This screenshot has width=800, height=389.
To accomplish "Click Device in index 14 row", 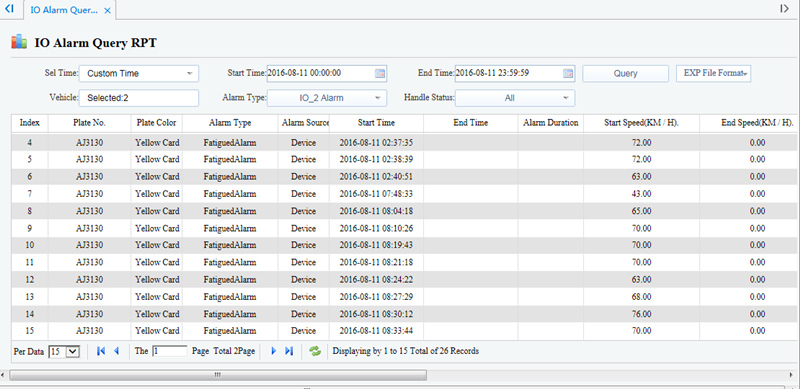I will (304, 314).
